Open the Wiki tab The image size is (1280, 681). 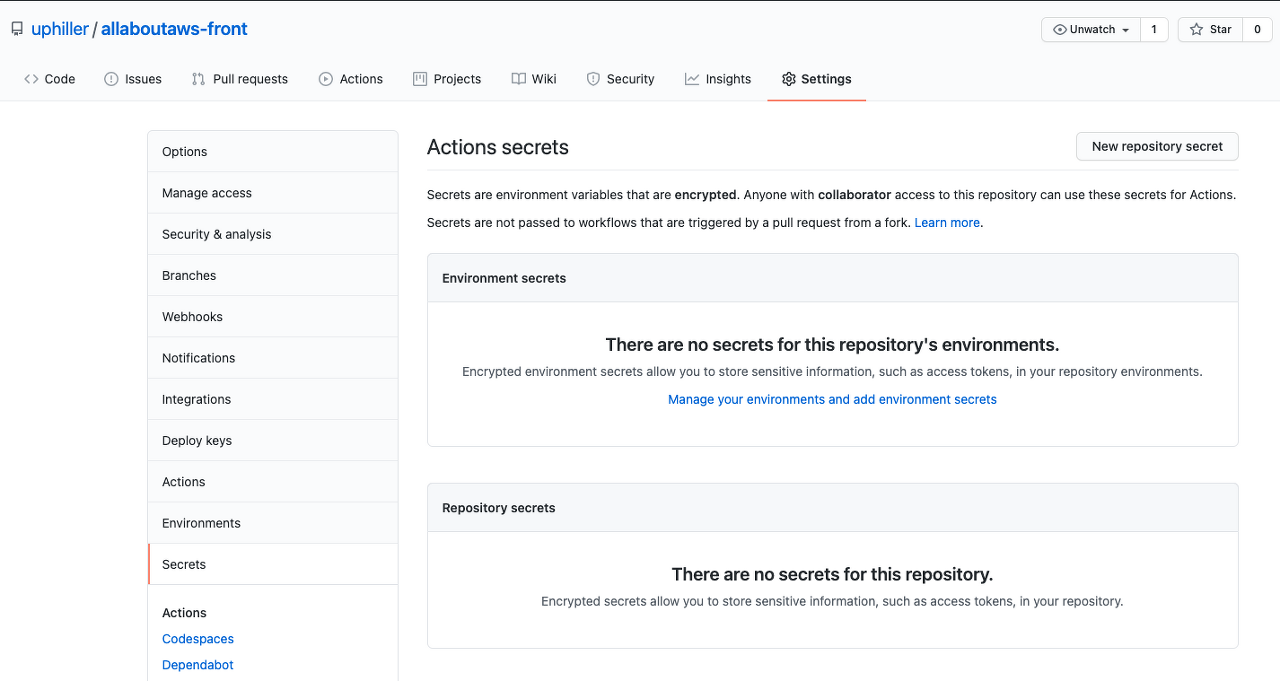point(534,79)
